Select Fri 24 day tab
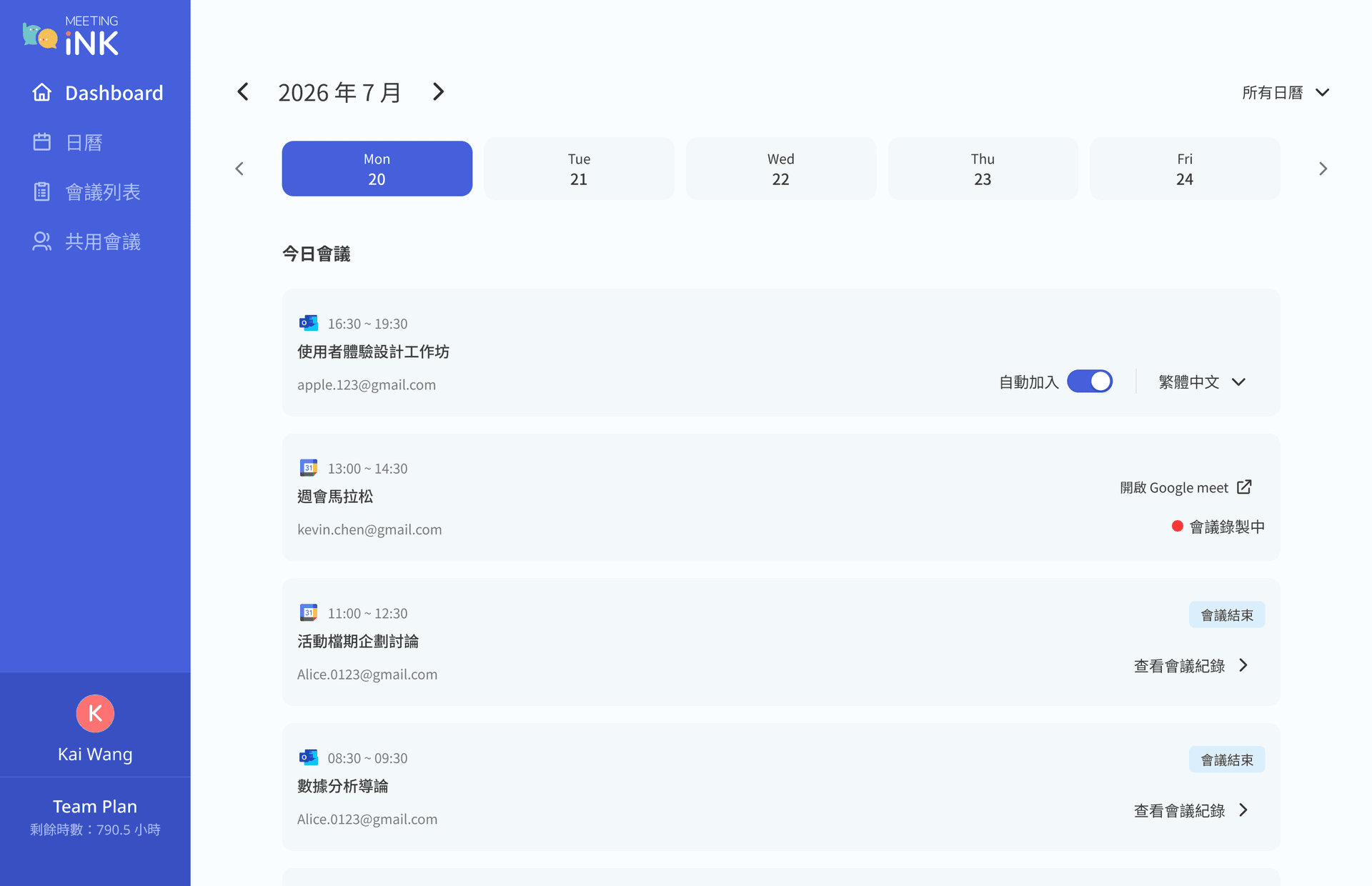Viewport: 1372px width, 886px height. pos(1185,169)
